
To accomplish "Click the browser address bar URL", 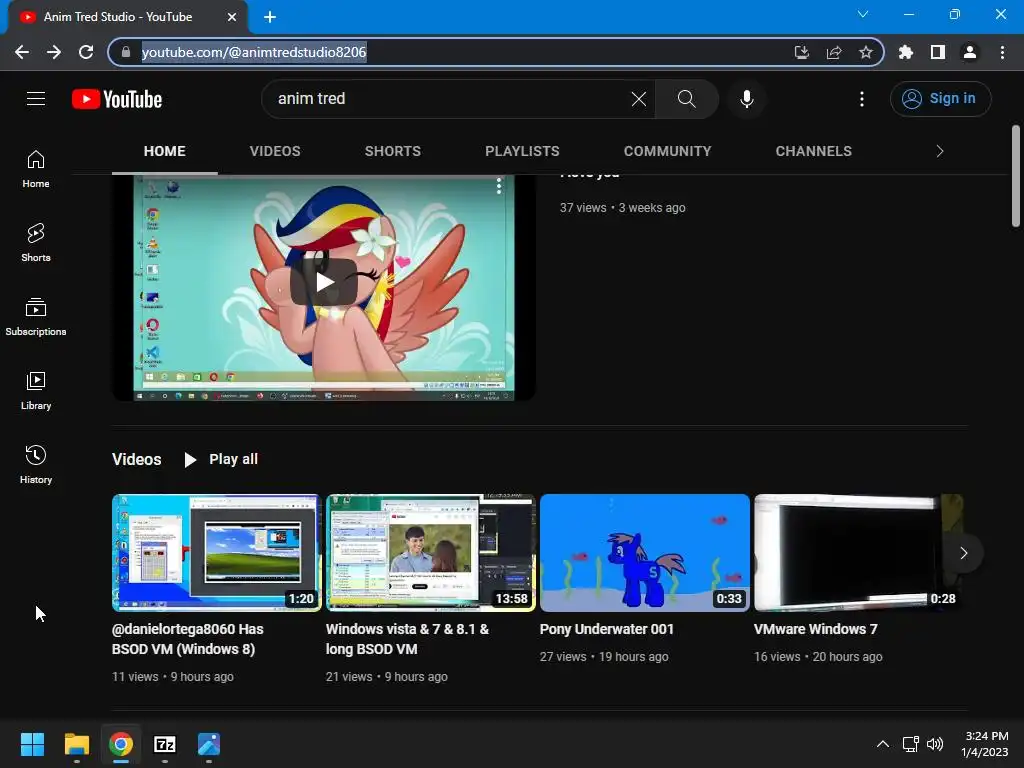I will pos(254,52).
